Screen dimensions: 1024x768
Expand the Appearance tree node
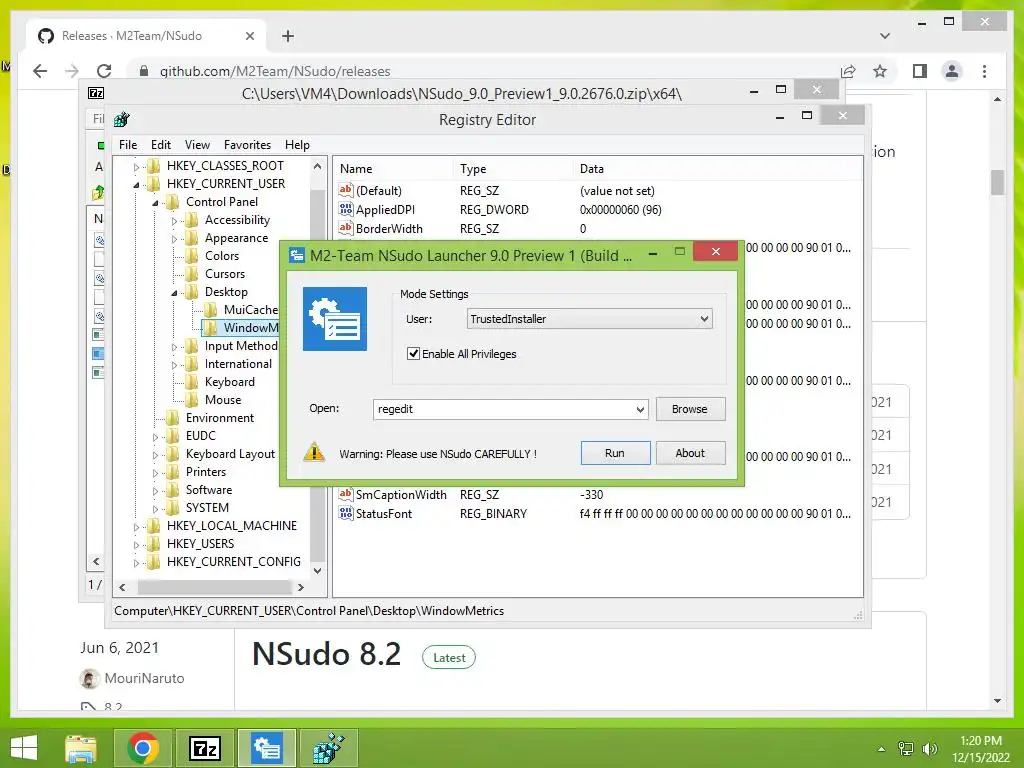(174, 239)
